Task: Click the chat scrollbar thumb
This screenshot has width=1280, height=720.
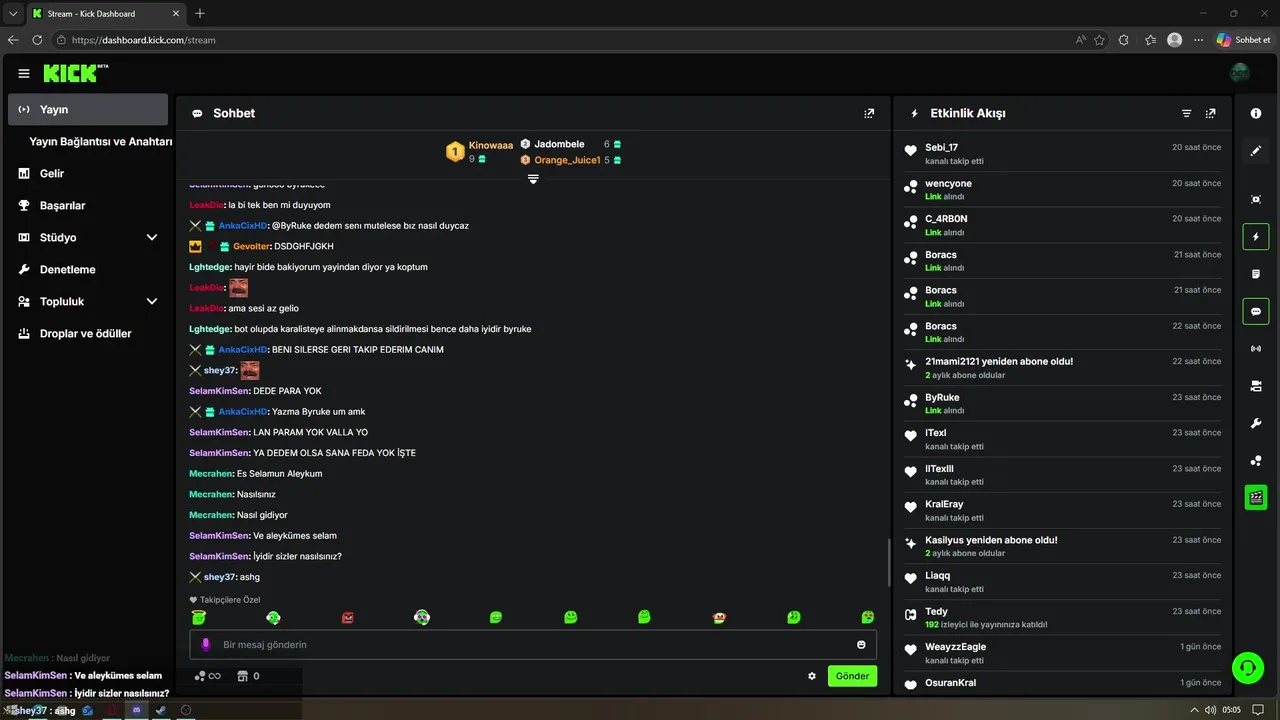Action: click(x=888, y=563)
